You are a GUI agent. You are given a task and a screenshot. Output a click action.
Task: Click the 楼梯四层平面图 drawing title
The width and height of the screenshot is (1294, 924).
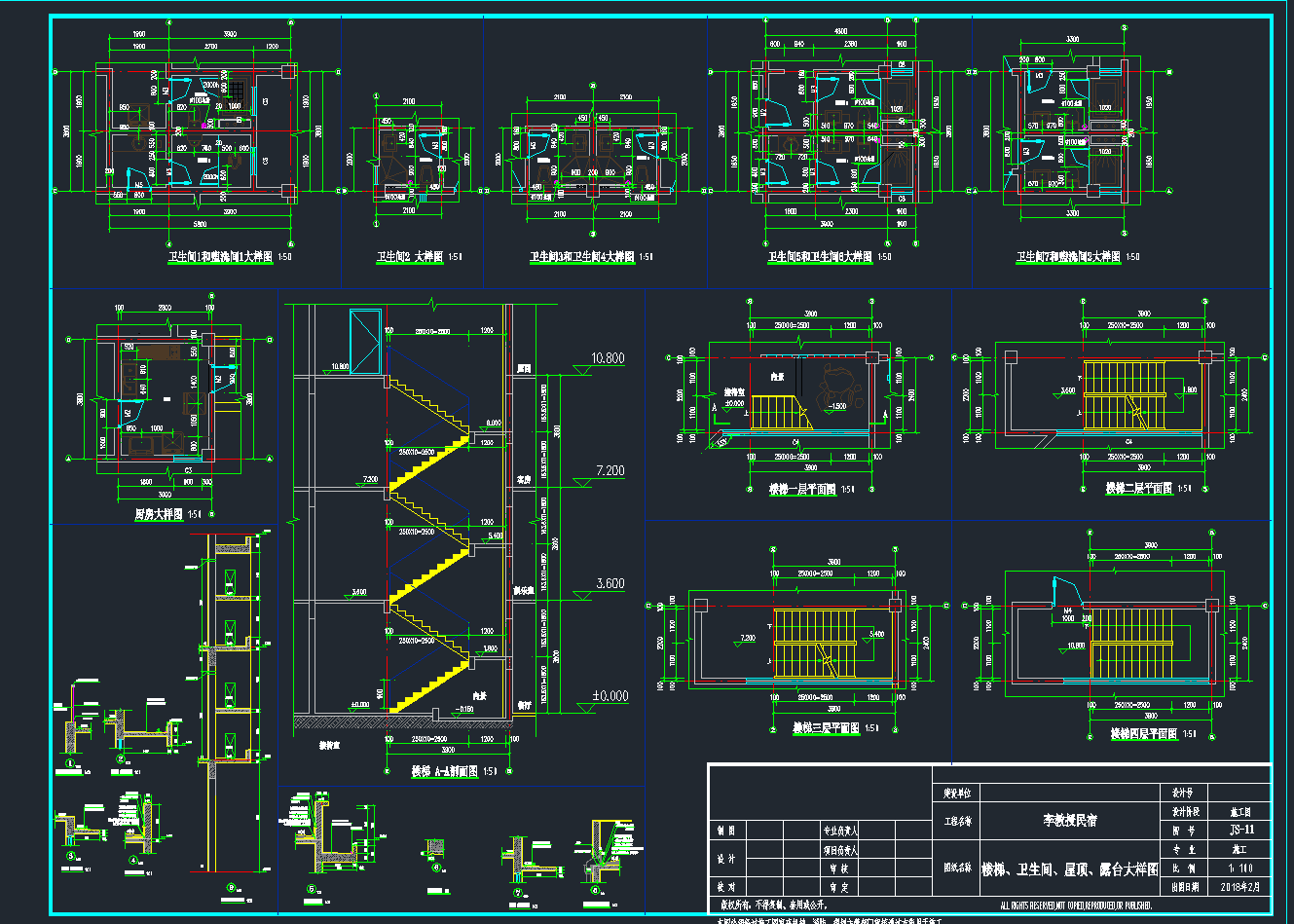click(x=1144, y=734)
